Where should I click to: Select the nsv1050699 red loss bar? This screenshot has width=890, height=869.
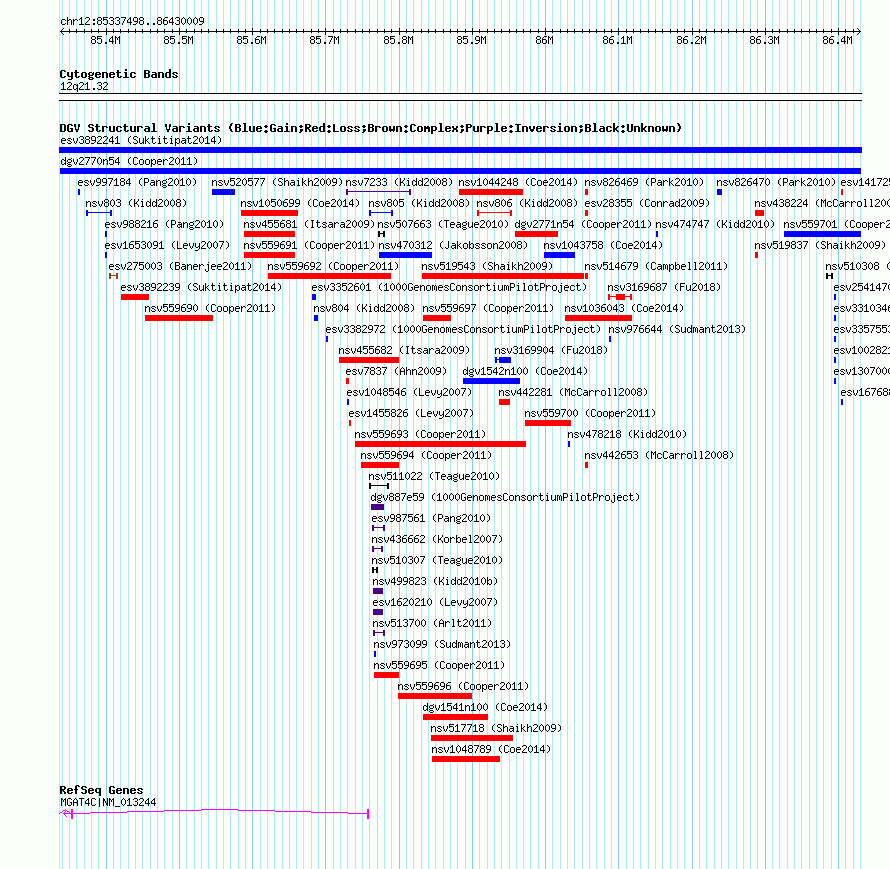tap(269, 213)
